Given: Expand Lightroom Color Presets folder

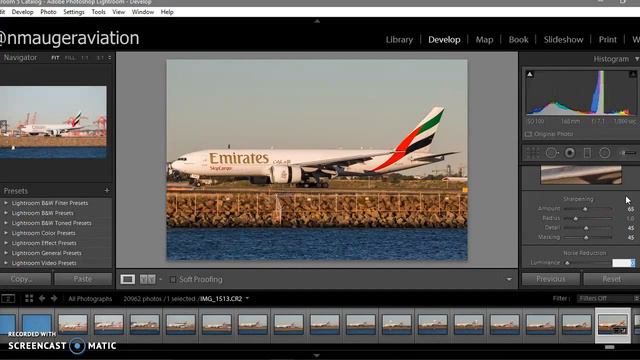Looking at the screenshot, I should pos(6,233).
